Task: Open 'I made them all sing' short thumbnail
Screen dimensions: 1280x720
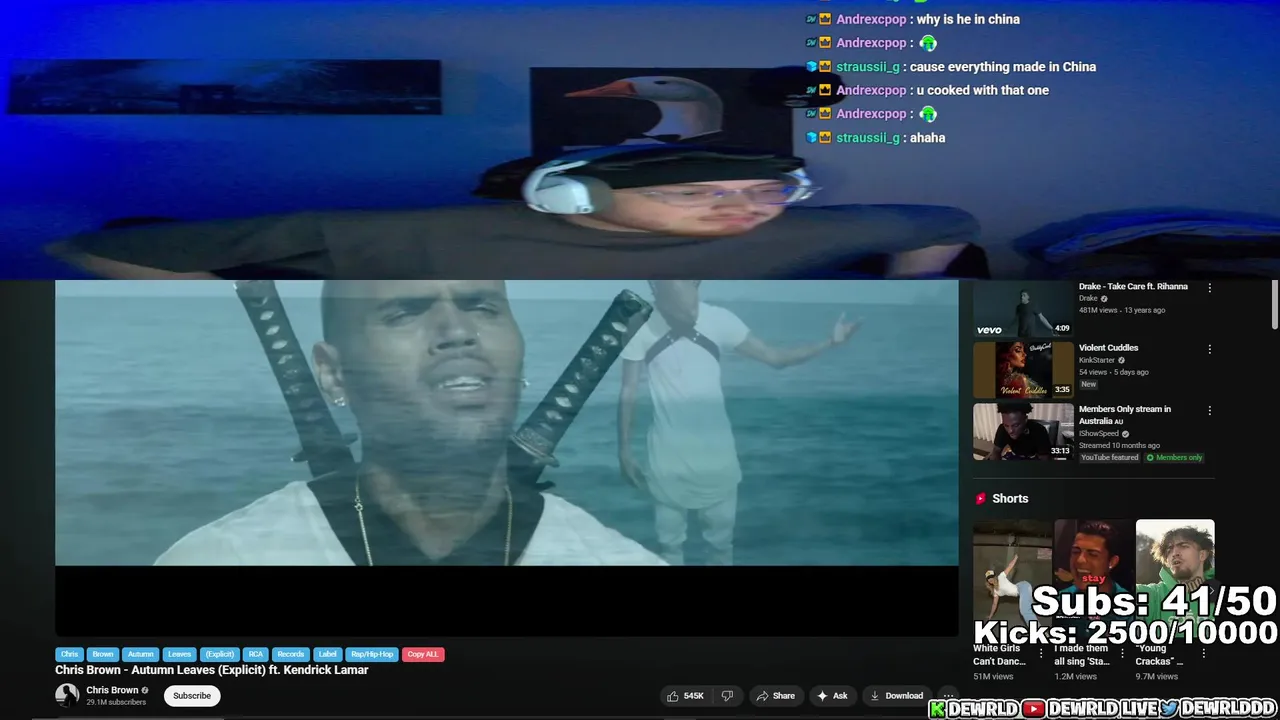Action: tap(1094, 578)
